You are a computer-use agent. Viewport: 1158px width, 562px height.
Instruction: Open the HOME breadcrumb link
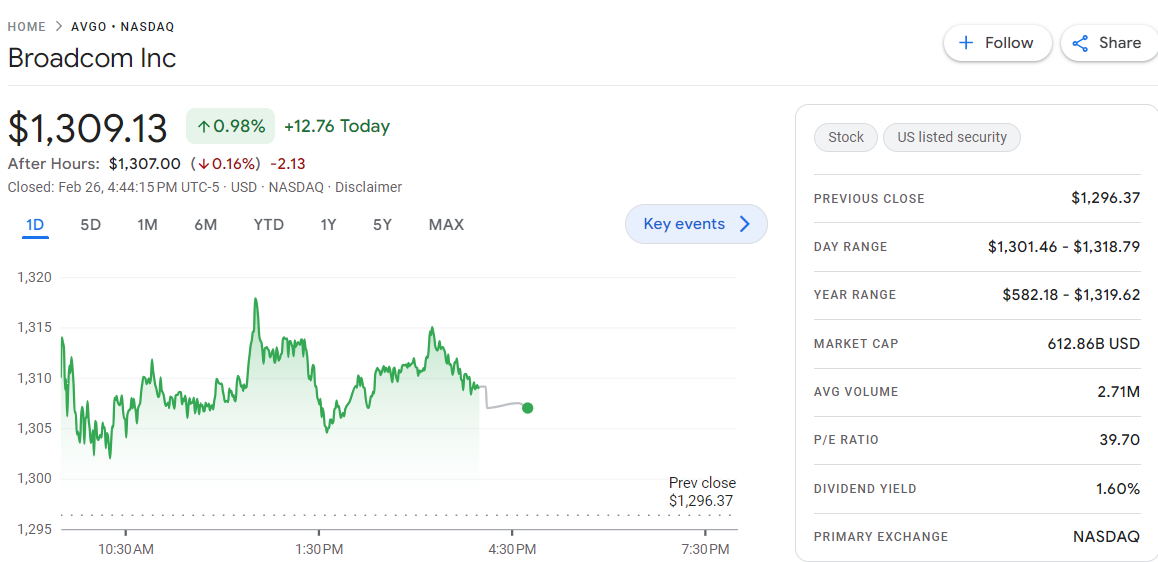(27, 27)
